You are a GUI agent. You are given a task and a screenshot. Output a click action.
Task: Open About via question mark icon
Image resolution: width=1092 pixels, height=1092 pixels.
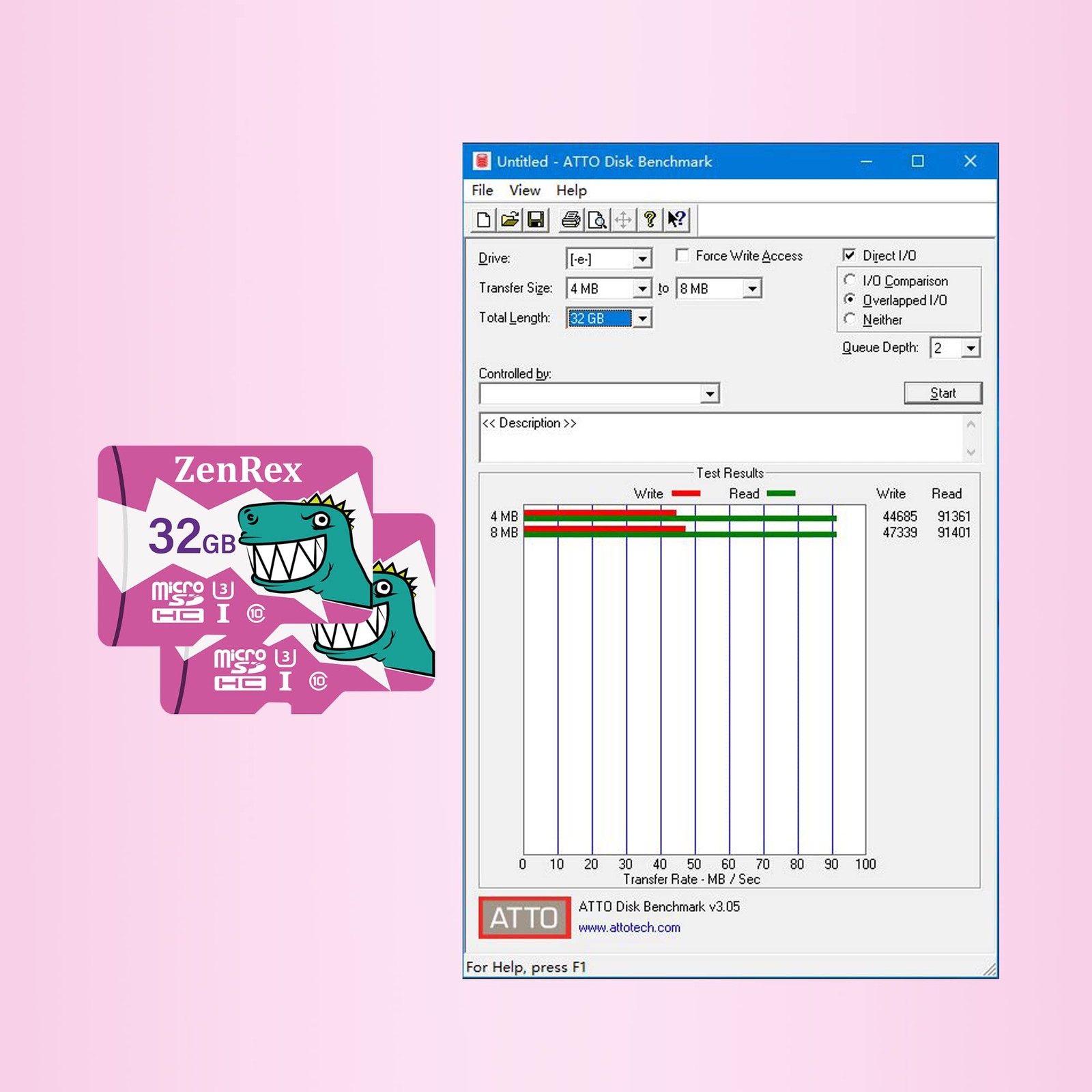[650, 220]
